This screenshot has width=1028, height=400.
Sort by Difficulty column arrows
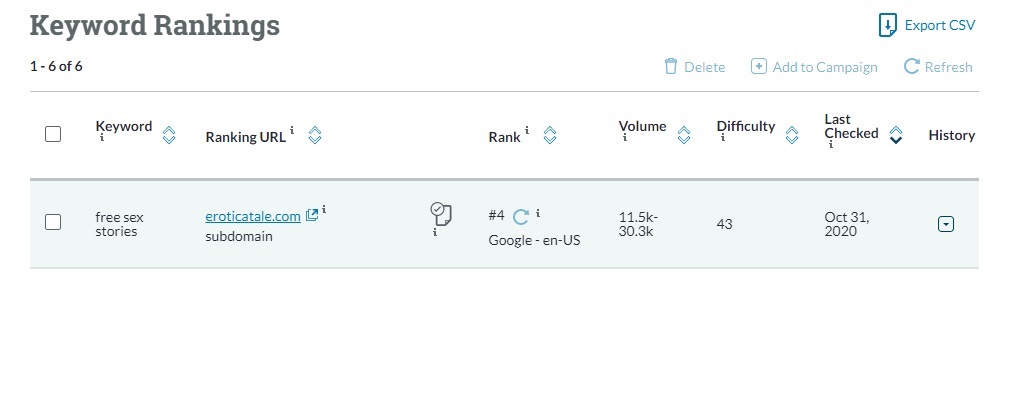click(x=792, y=135)
